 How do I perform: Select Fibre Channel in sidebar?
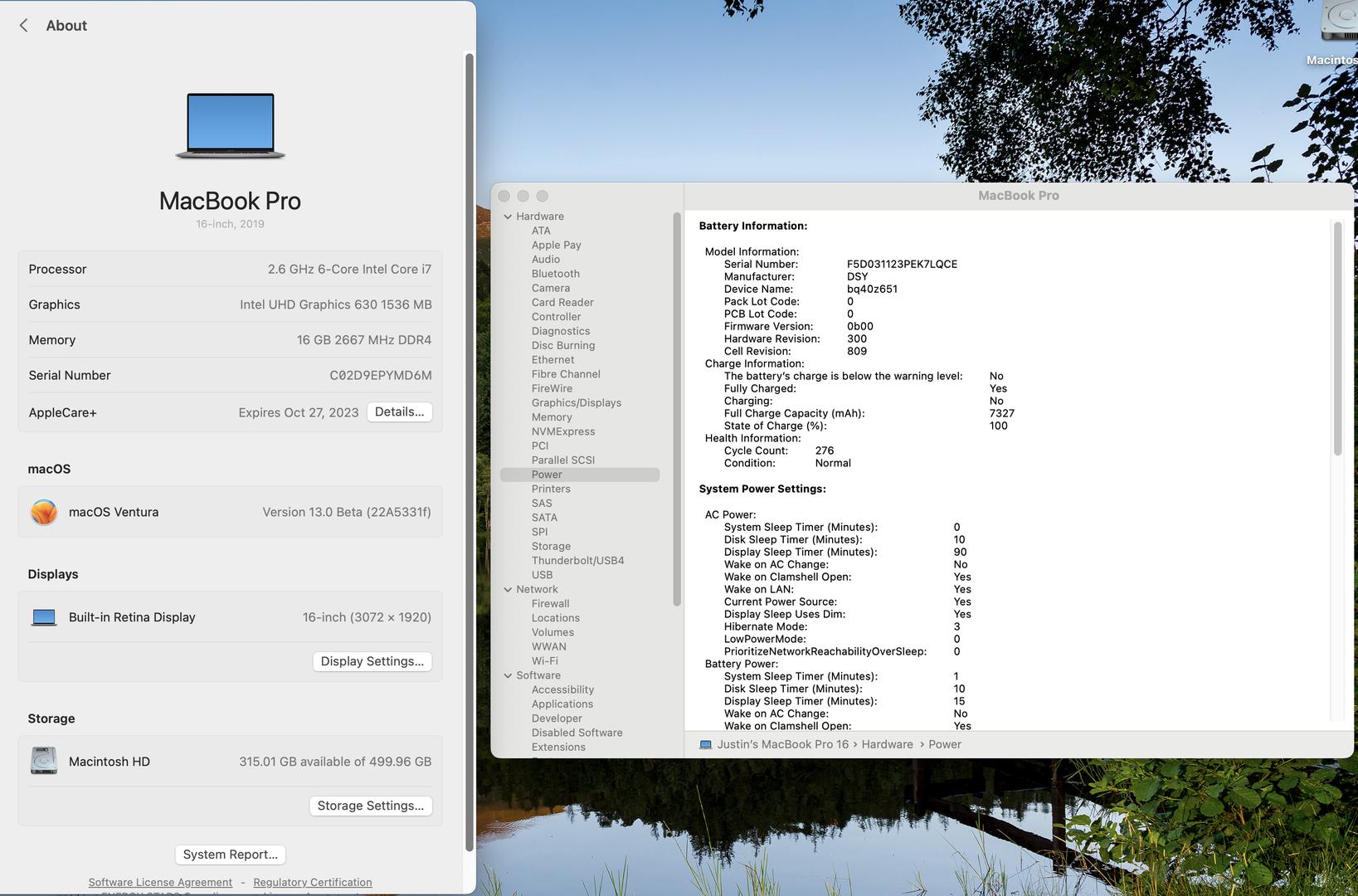566,374
